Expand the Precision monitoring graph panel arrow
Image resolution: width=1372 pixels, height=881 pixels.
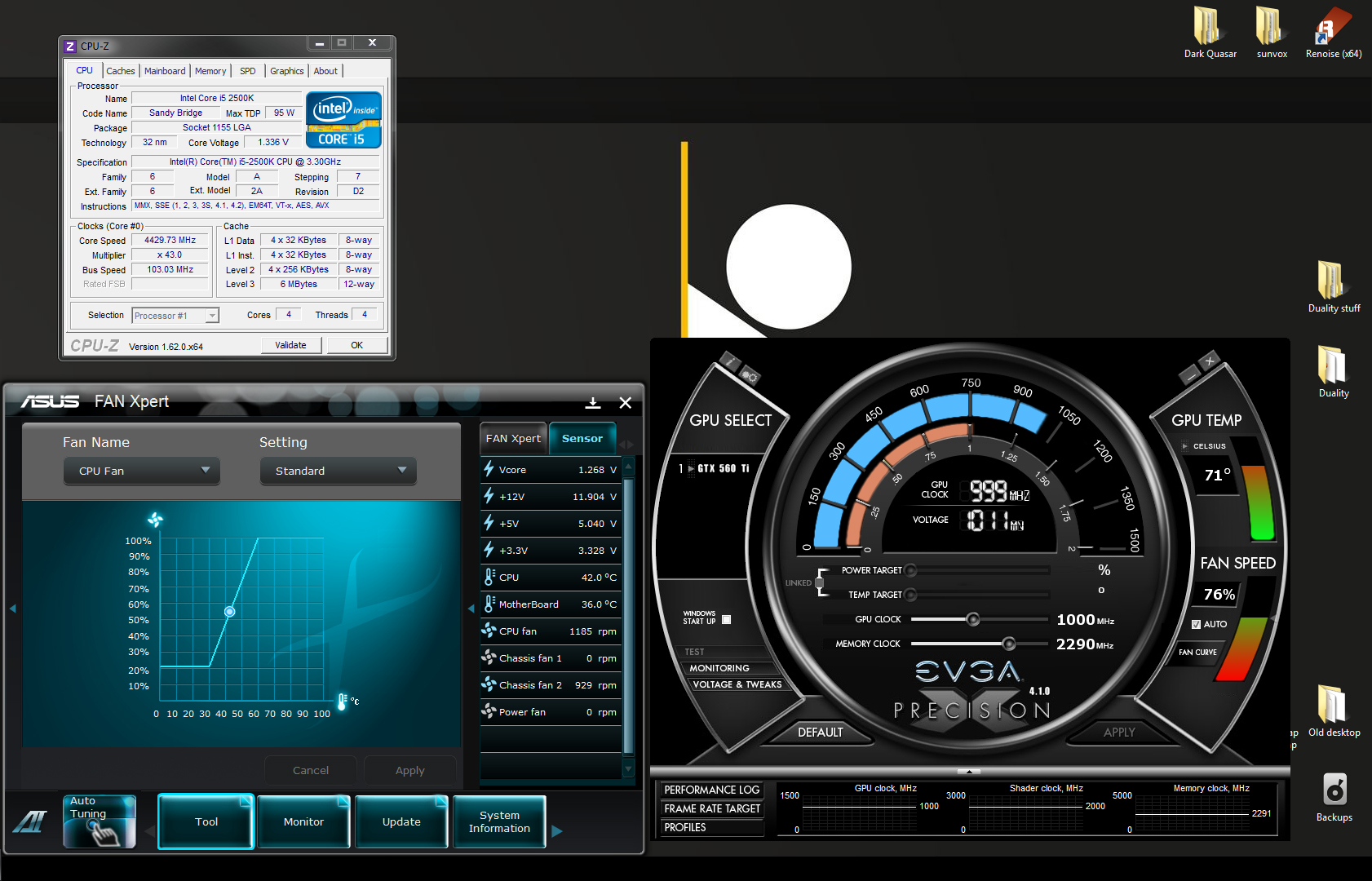tap(969, 771)
